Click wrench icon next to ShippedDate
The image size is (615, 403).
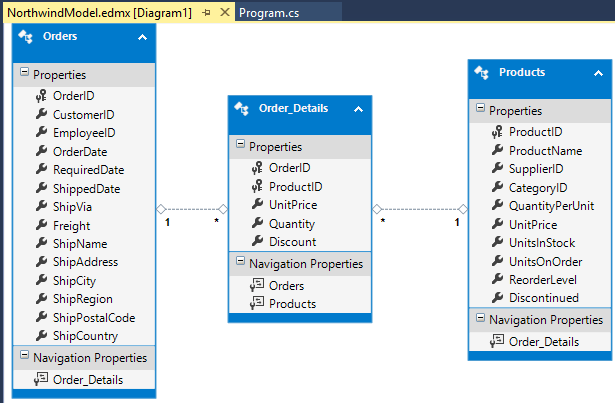41,188
